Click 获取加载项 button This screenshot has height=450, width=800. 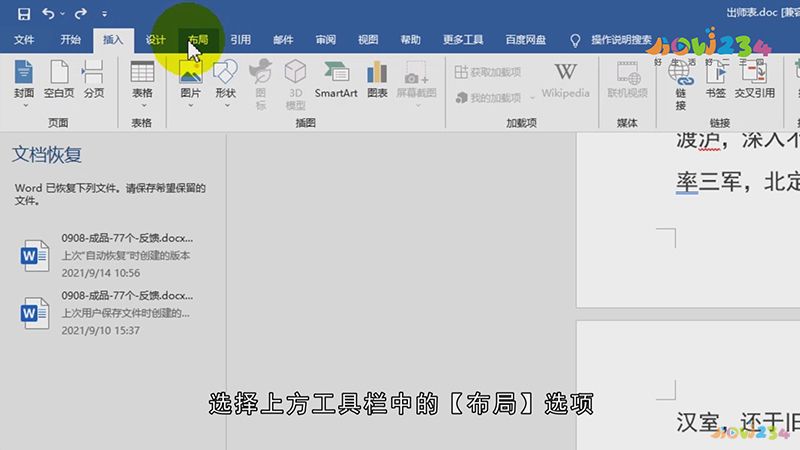[x=488, y=72]
